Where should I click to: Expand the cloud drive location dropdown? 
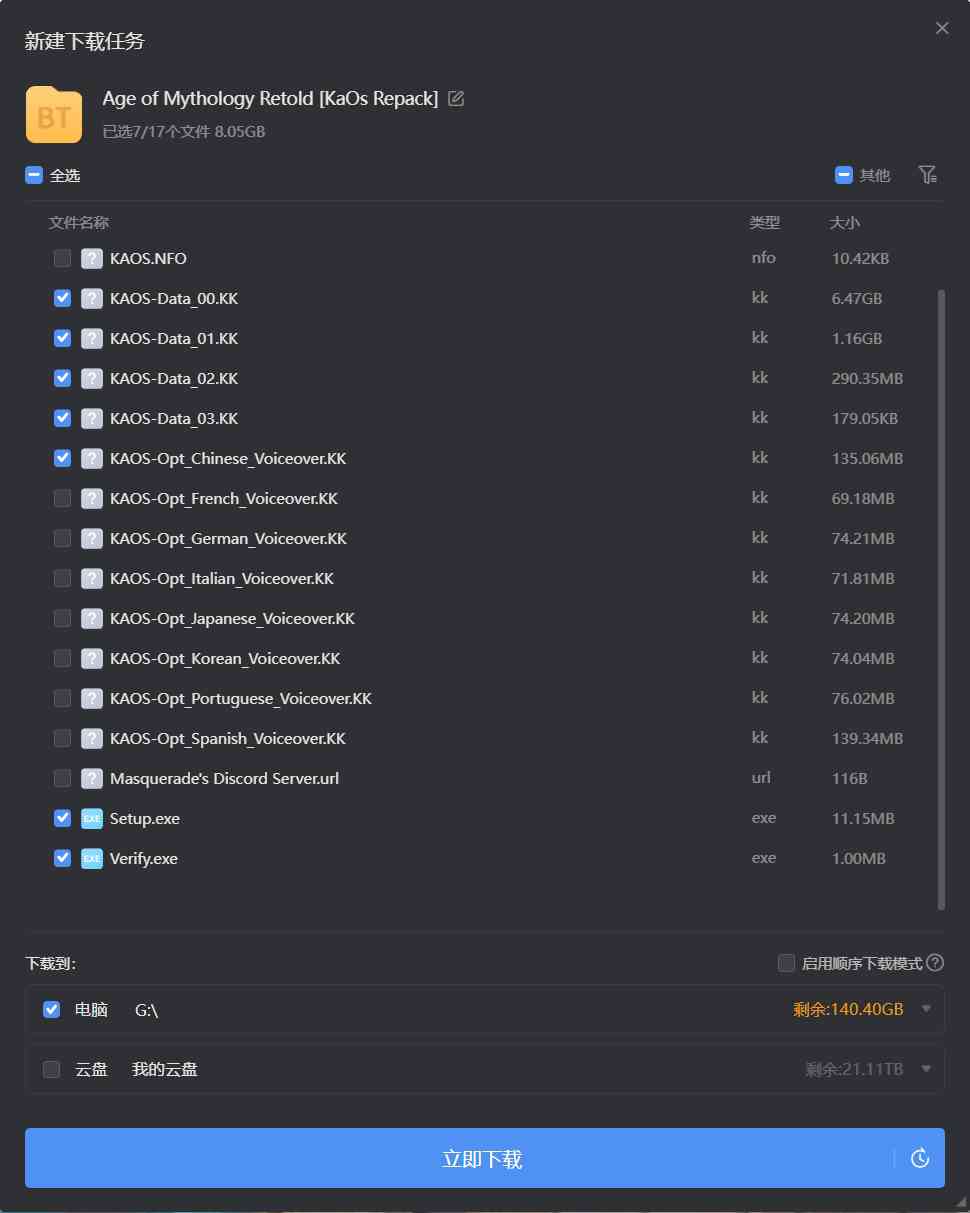click(926, 1069)
